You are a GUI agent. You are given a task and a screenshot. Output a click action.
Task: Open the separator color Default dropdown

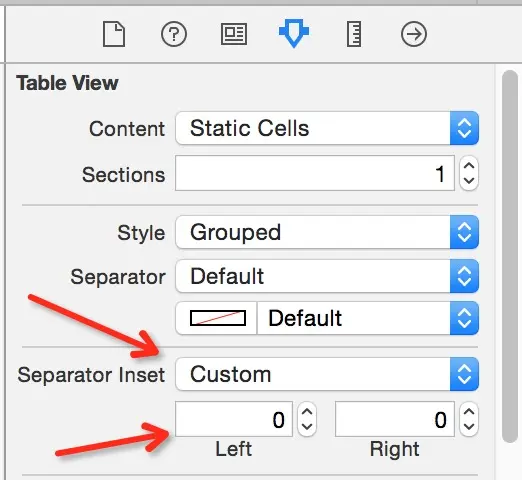tap(368, 318)
